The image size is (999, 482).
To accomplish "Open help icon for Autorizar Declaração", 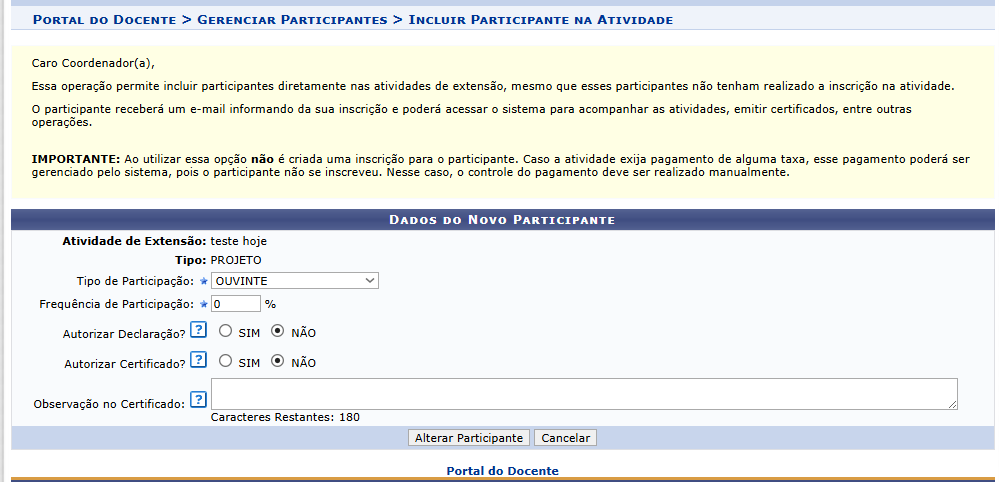I will 199,330.
